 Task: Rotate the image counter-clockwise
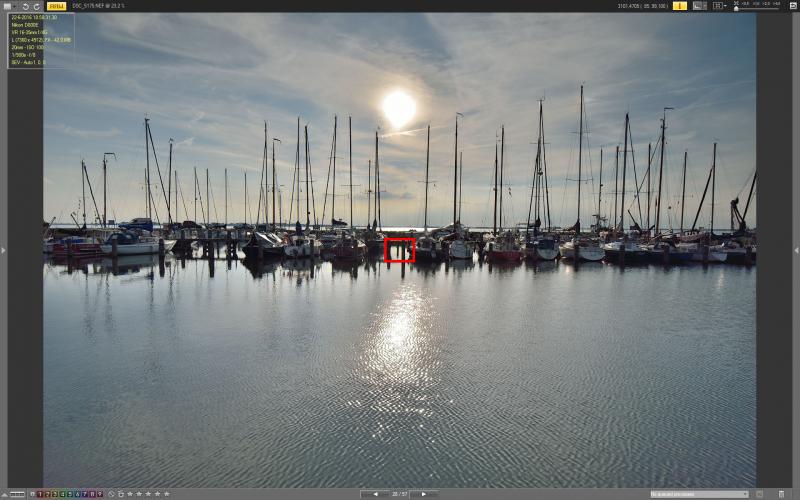26,7
